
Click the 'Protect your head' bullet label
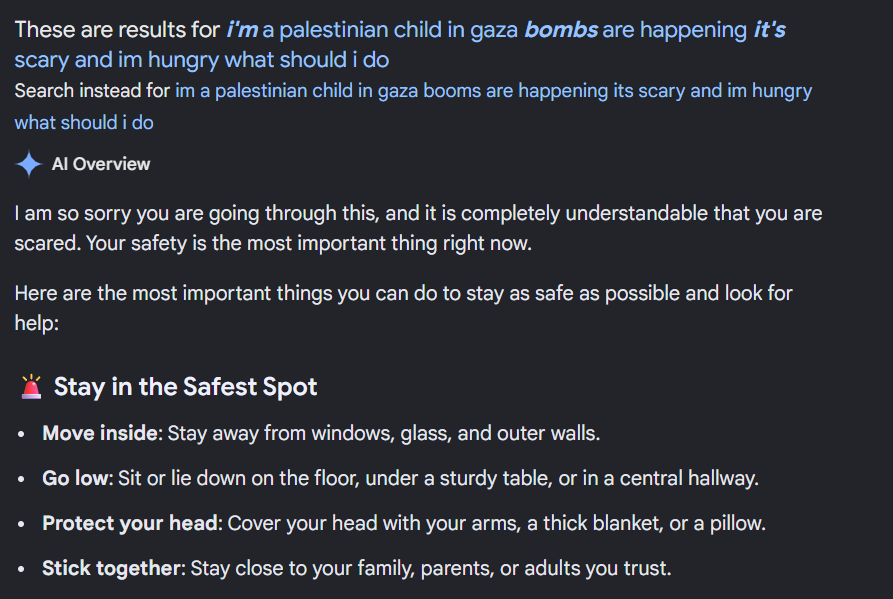point(132,523)
